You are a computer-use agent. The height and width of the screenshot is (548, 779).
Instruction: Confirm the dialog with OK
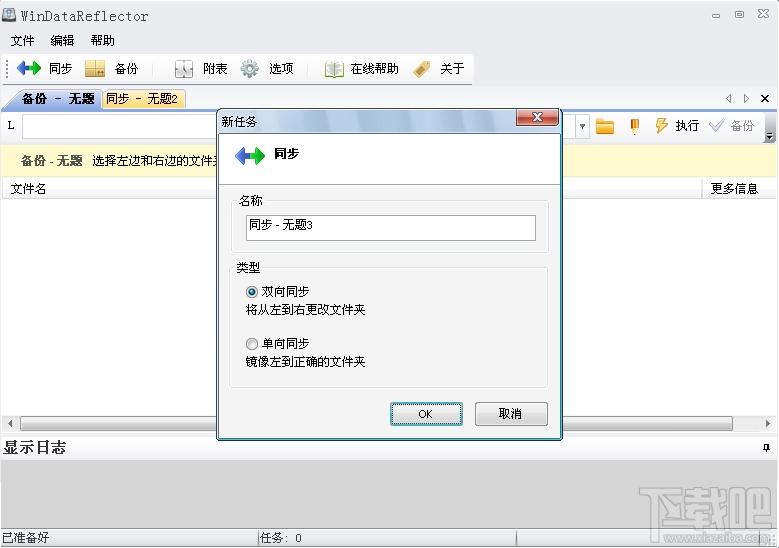click(426, 414)
